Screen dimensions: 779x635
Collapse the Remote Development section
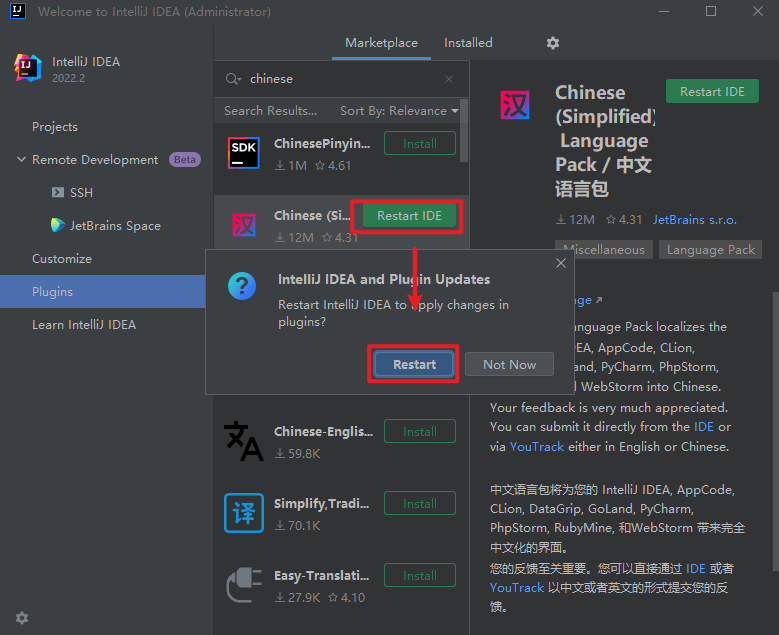(21, 159)
